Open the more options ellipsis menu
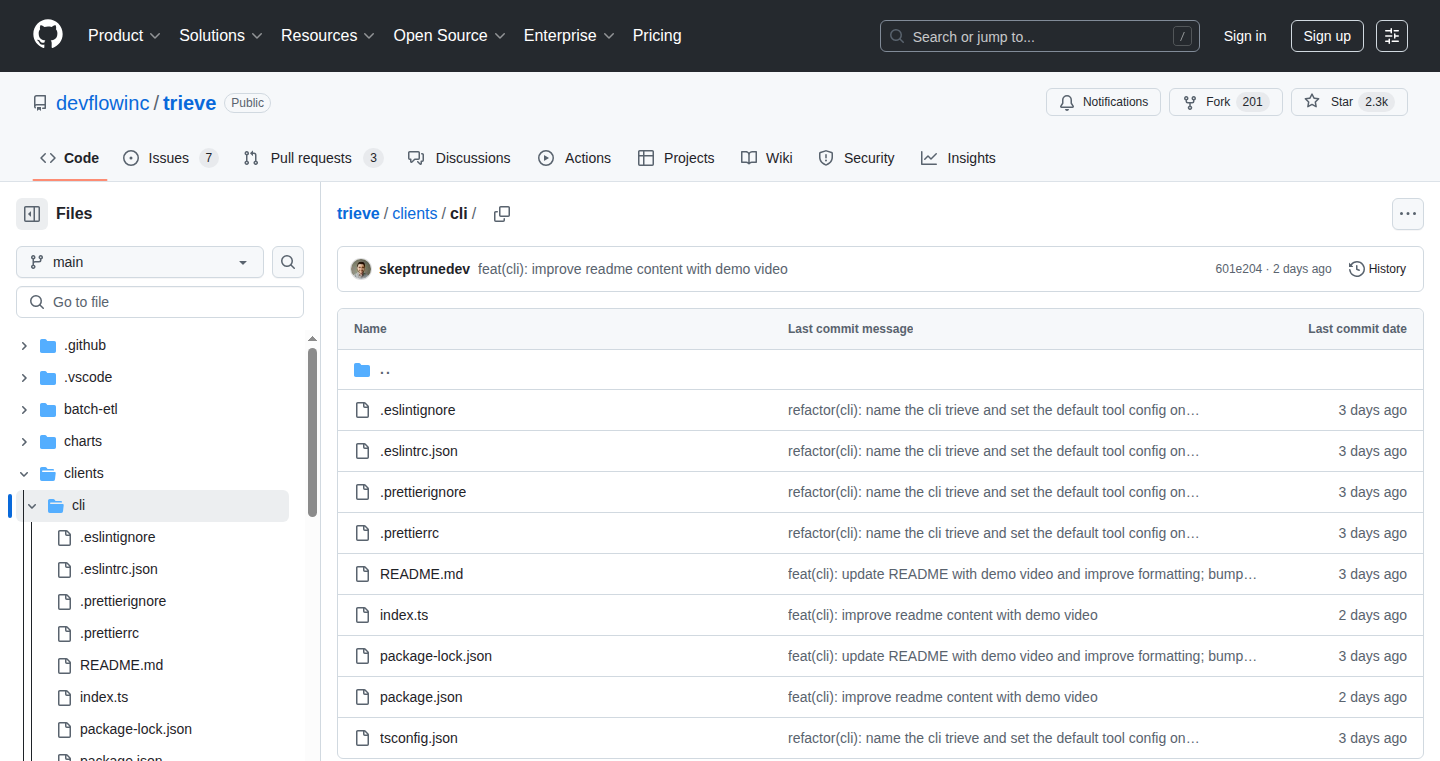The width and height of the screenshot is (1440, 761). coord(1408,214)
